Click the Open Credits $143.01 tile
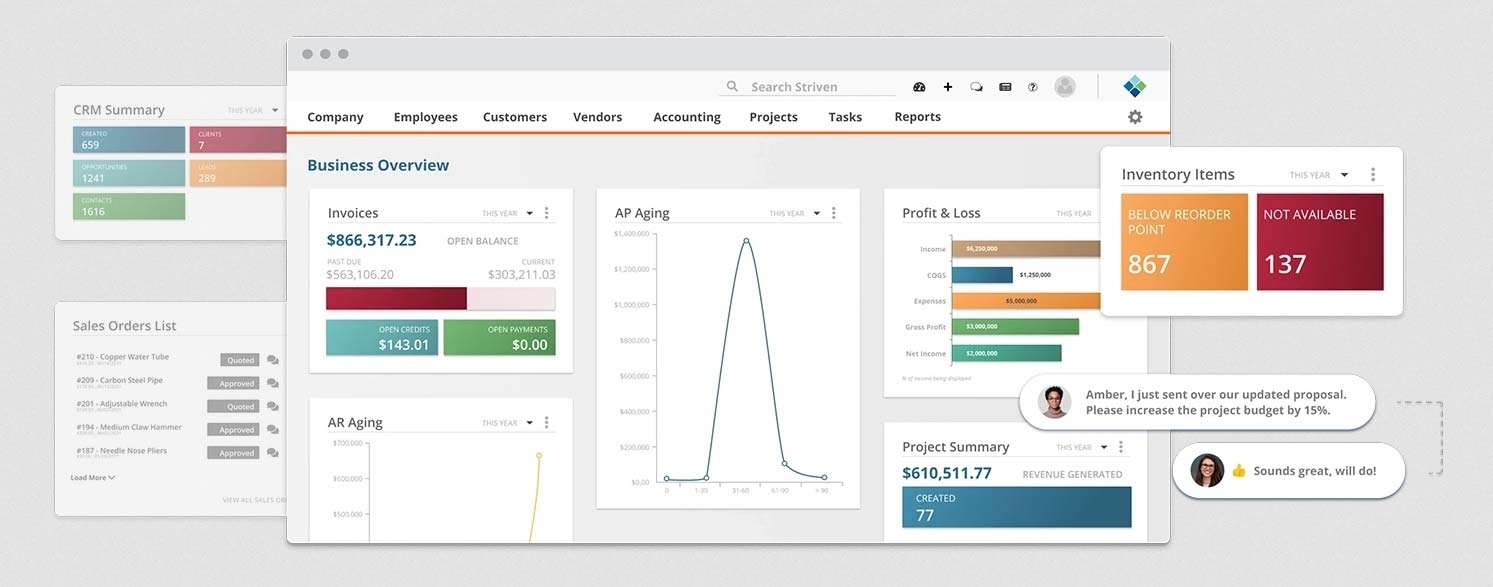 pyautogui.click(x=382, y=338)
